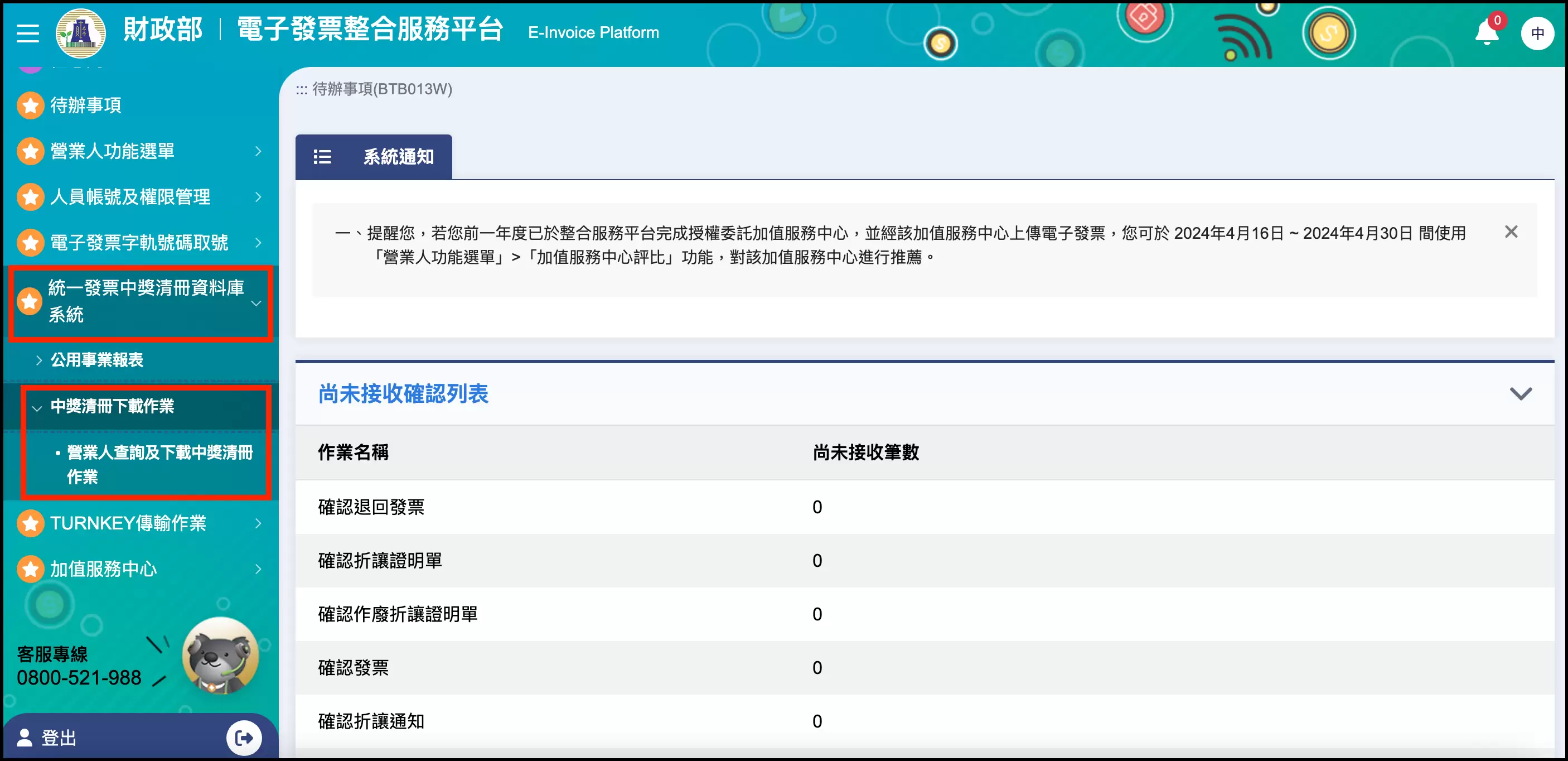The height and width of the screenshot is (761, 1568).
Task: Click the star icon beside 加值服務中心
Action: pos(30,569)
